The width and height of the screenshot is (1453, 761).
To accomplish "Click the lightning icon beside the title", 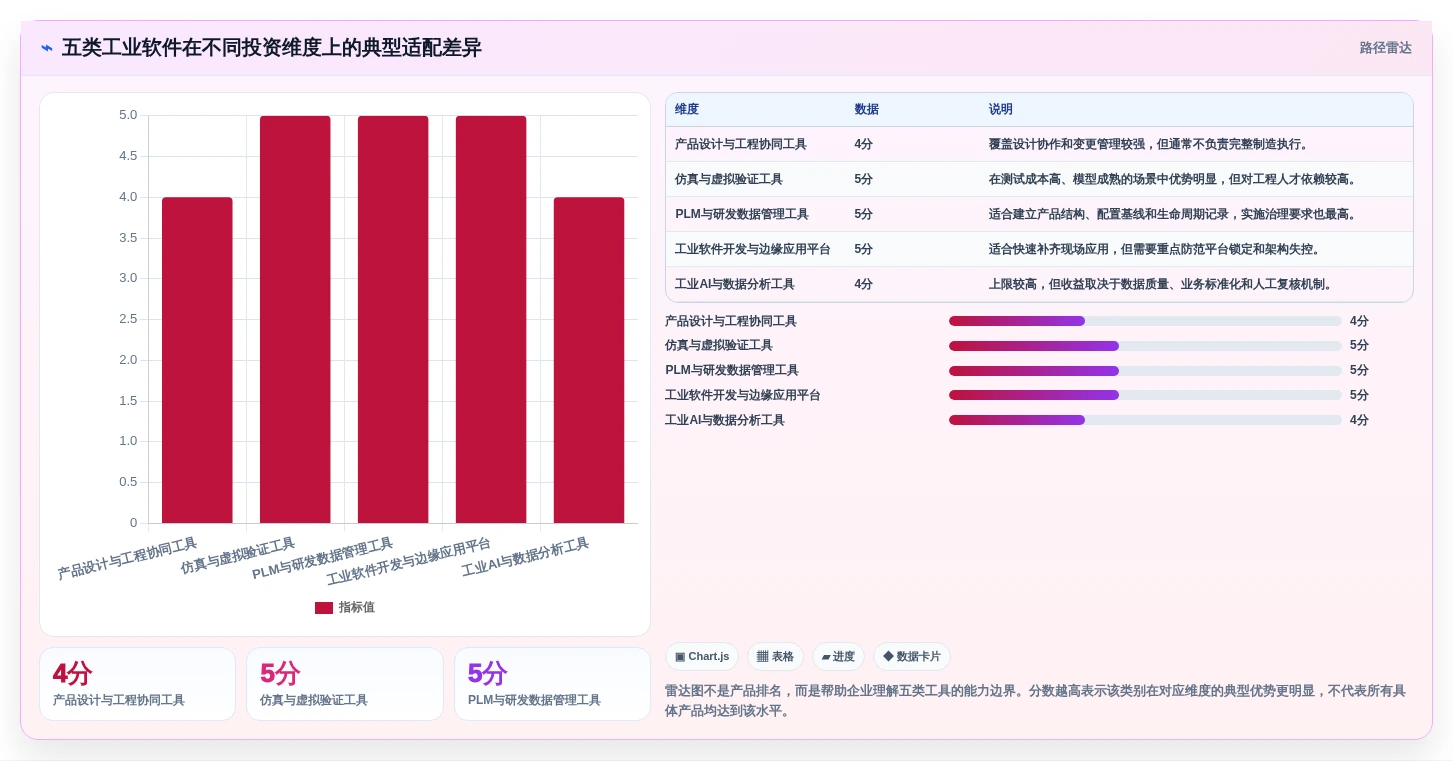I will coord(47,47).
